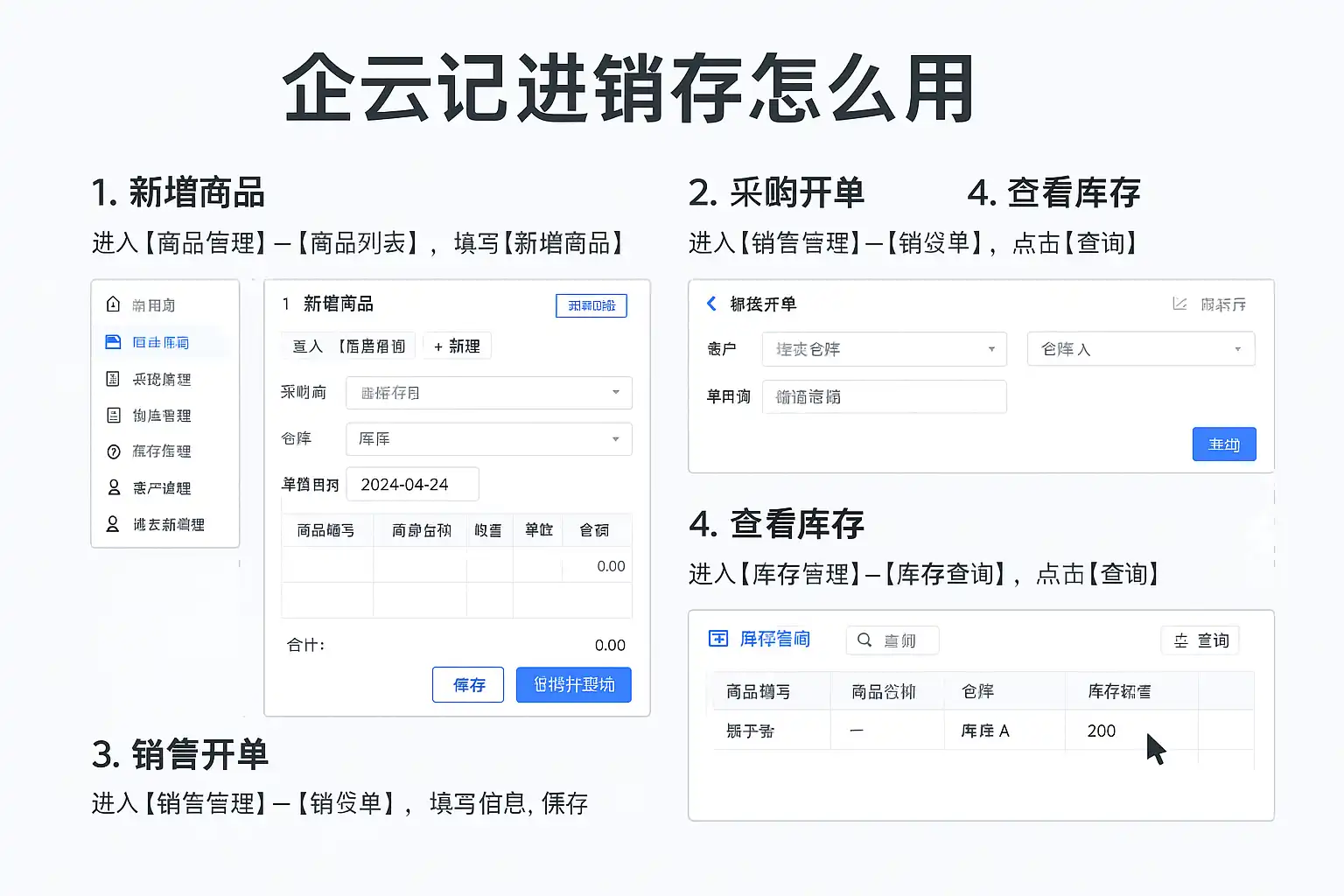Click the chart icon at the order panel's top right

click(1179, 304)
